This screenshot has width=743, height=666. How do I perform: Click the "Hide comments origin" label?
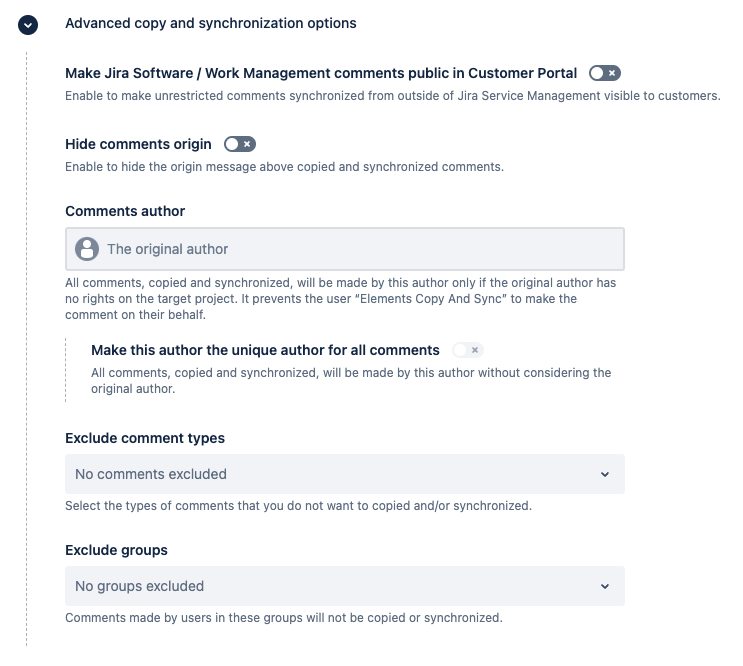tap(138, 144)
